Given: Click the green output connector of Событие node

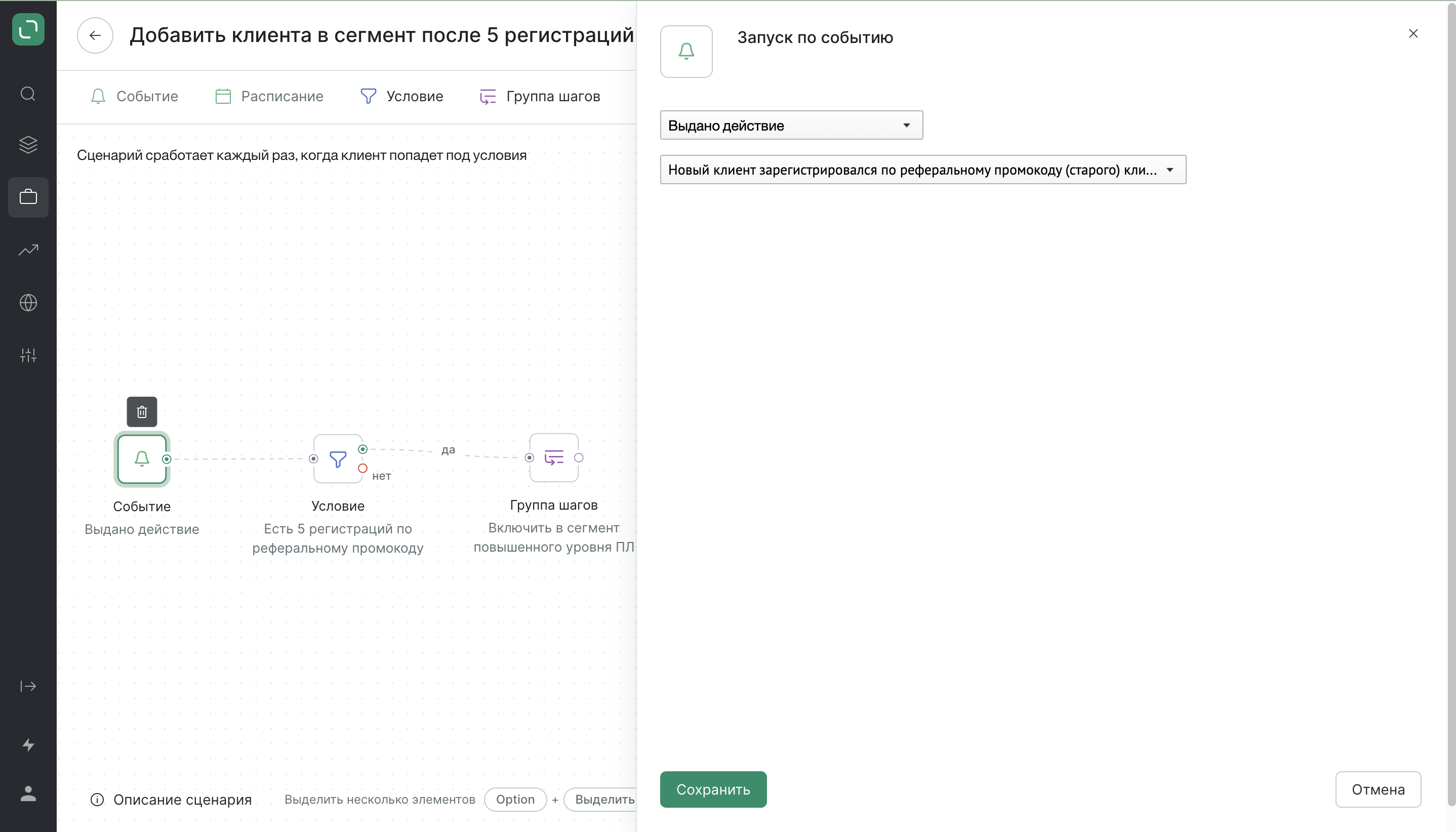Looking at the screenshot, I should click(x=167, y=459).
